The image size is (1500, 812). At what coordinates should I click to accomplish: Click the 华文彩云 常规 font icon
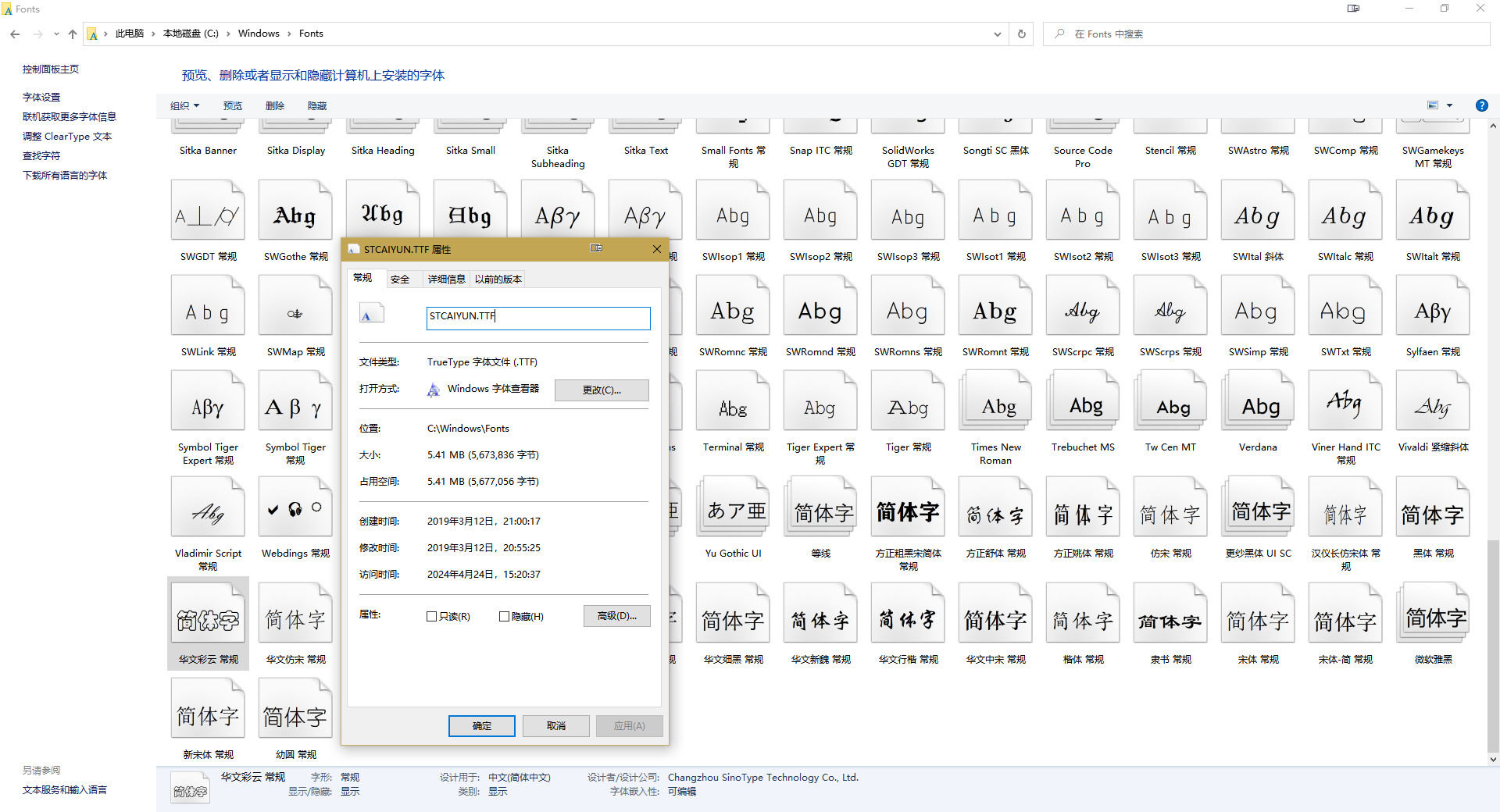(x=208, y=614)
